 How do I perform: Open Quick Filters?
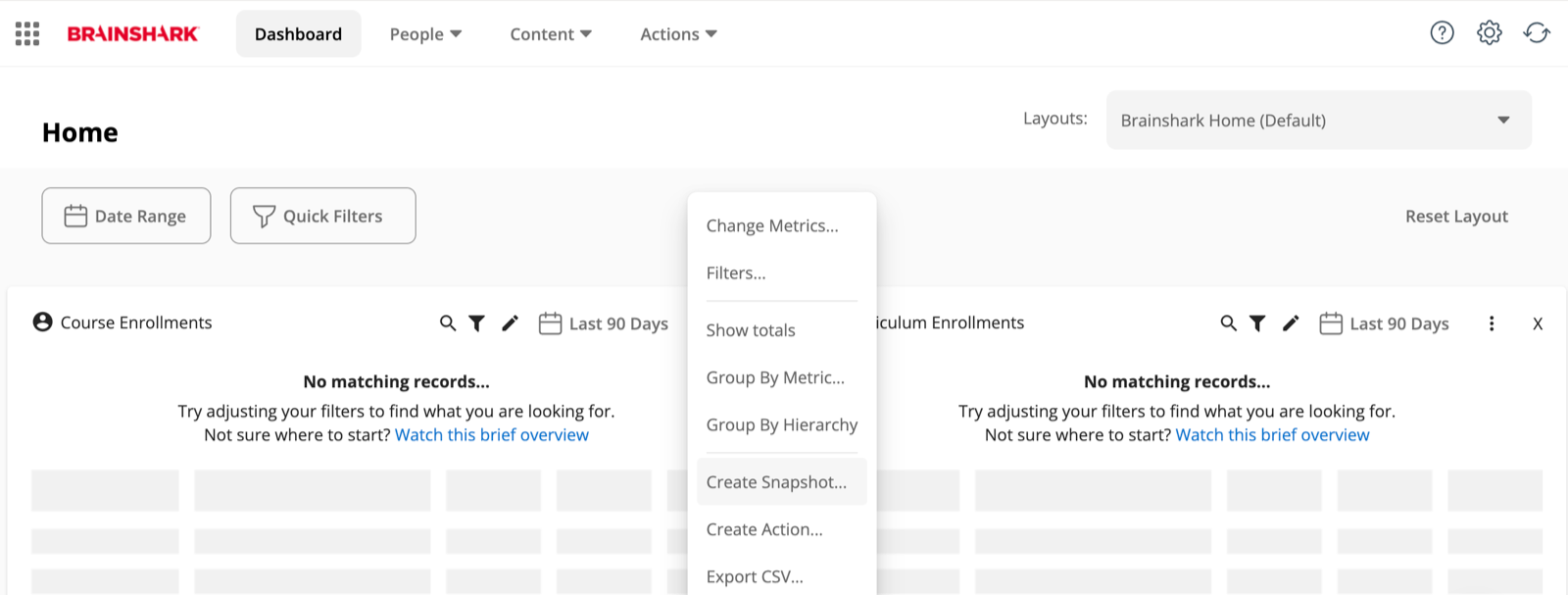322,216
